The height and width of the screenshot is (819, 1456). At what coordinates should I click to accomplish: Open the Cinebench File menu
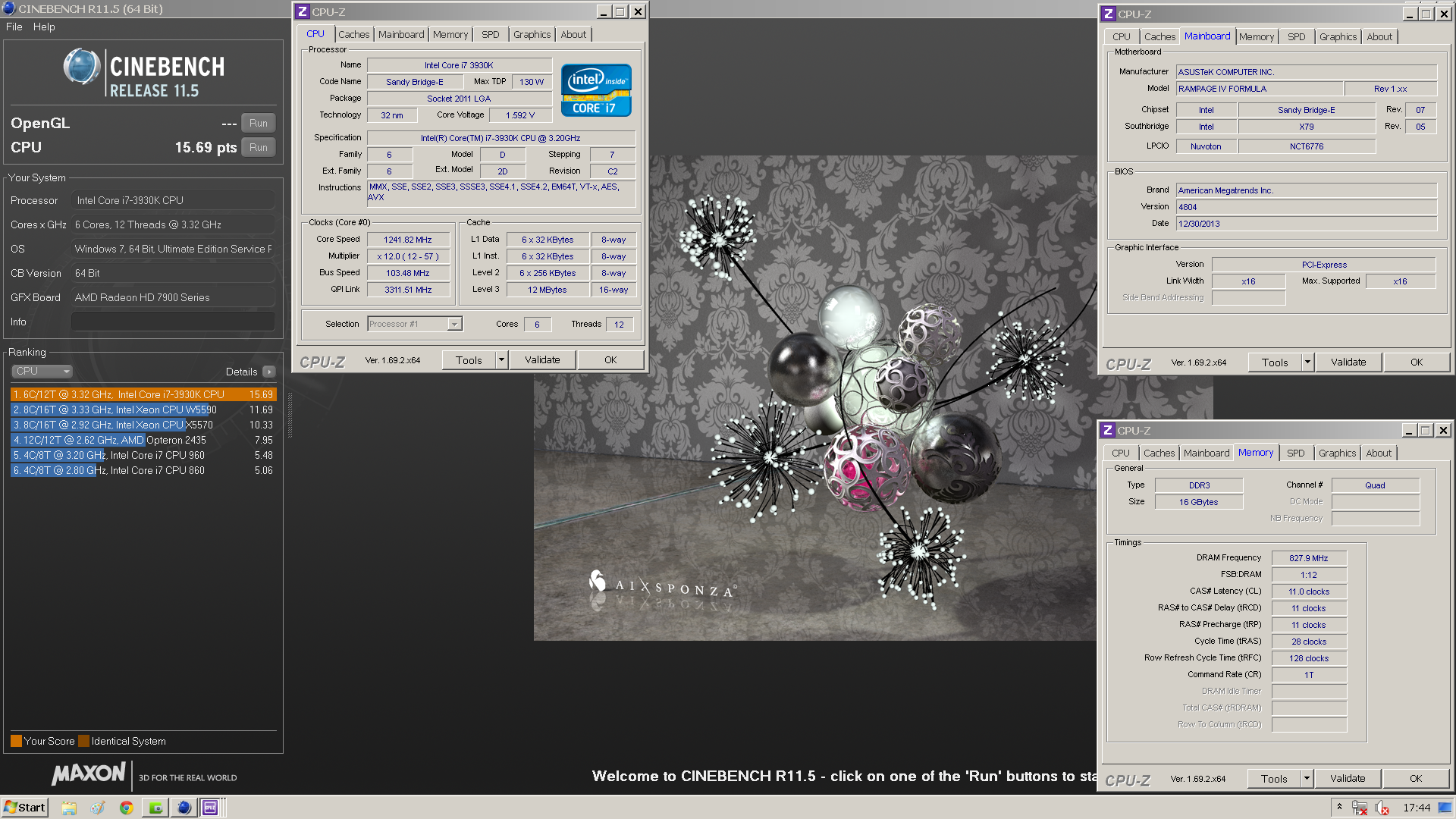tap(14, 27)
